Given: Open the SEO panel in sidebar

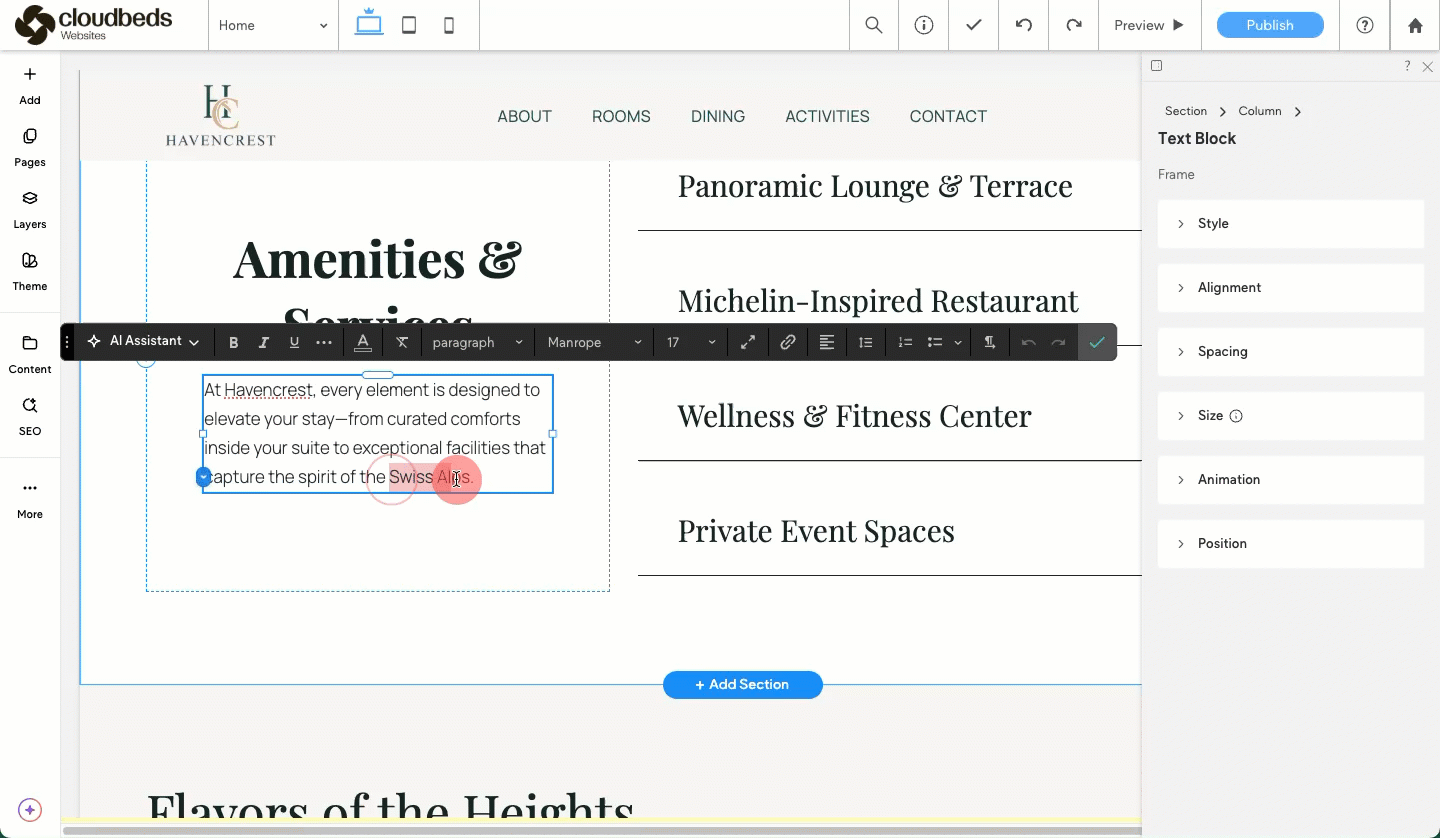Looking at the screenshot, I should (x=30, y=415).
